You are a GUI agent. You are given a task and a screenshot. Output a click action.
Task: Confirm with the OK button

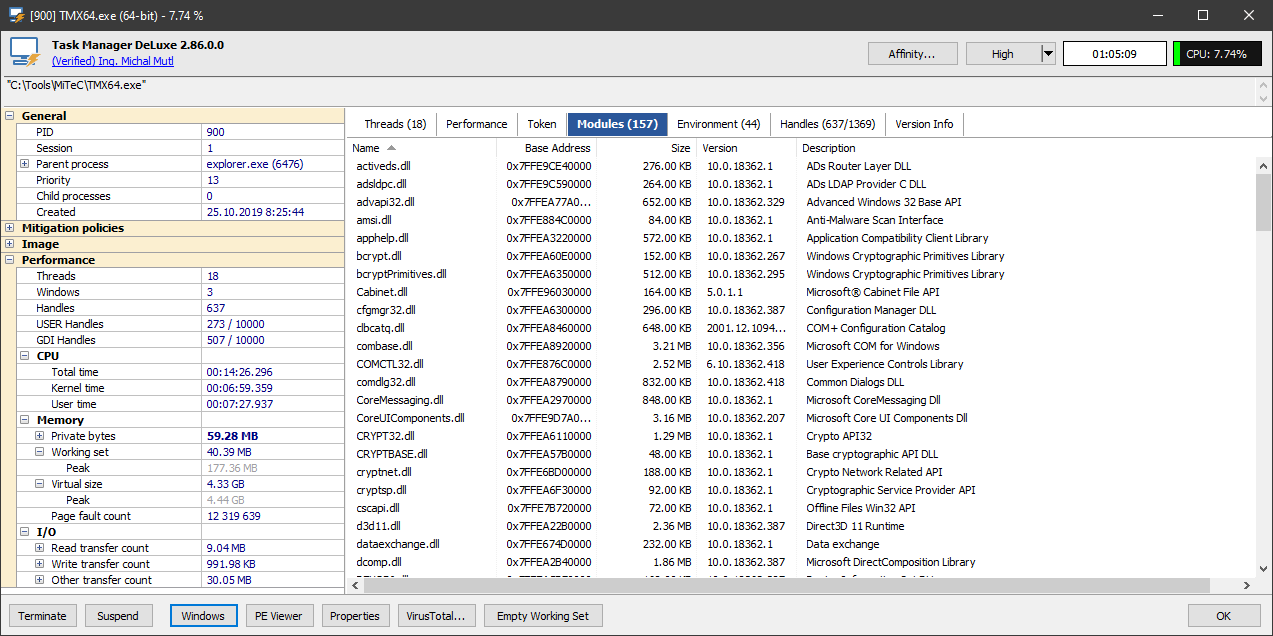[1224, 616]
